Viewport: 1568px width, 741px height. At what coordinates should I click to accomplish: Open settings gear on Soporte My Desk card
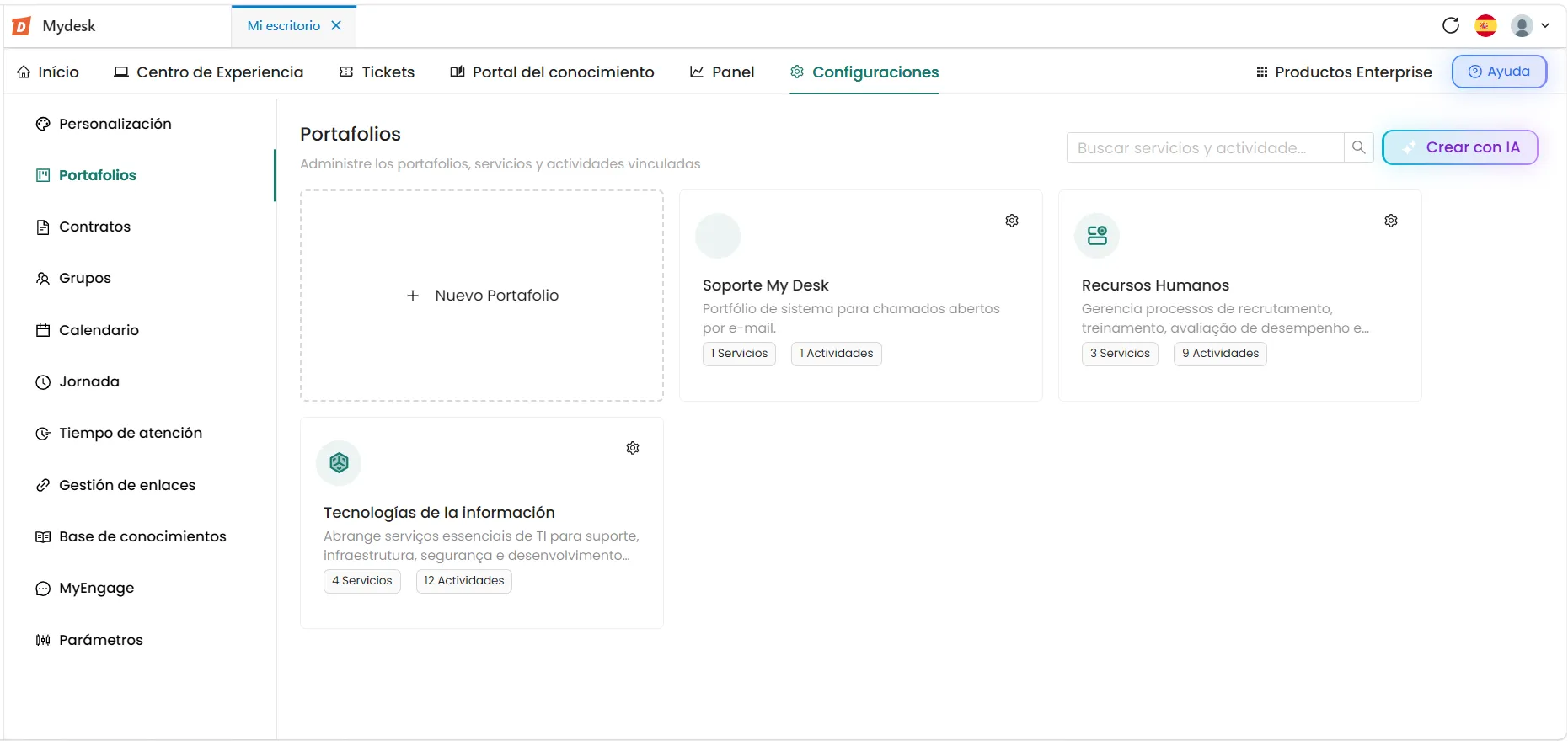coord(1012,221)
